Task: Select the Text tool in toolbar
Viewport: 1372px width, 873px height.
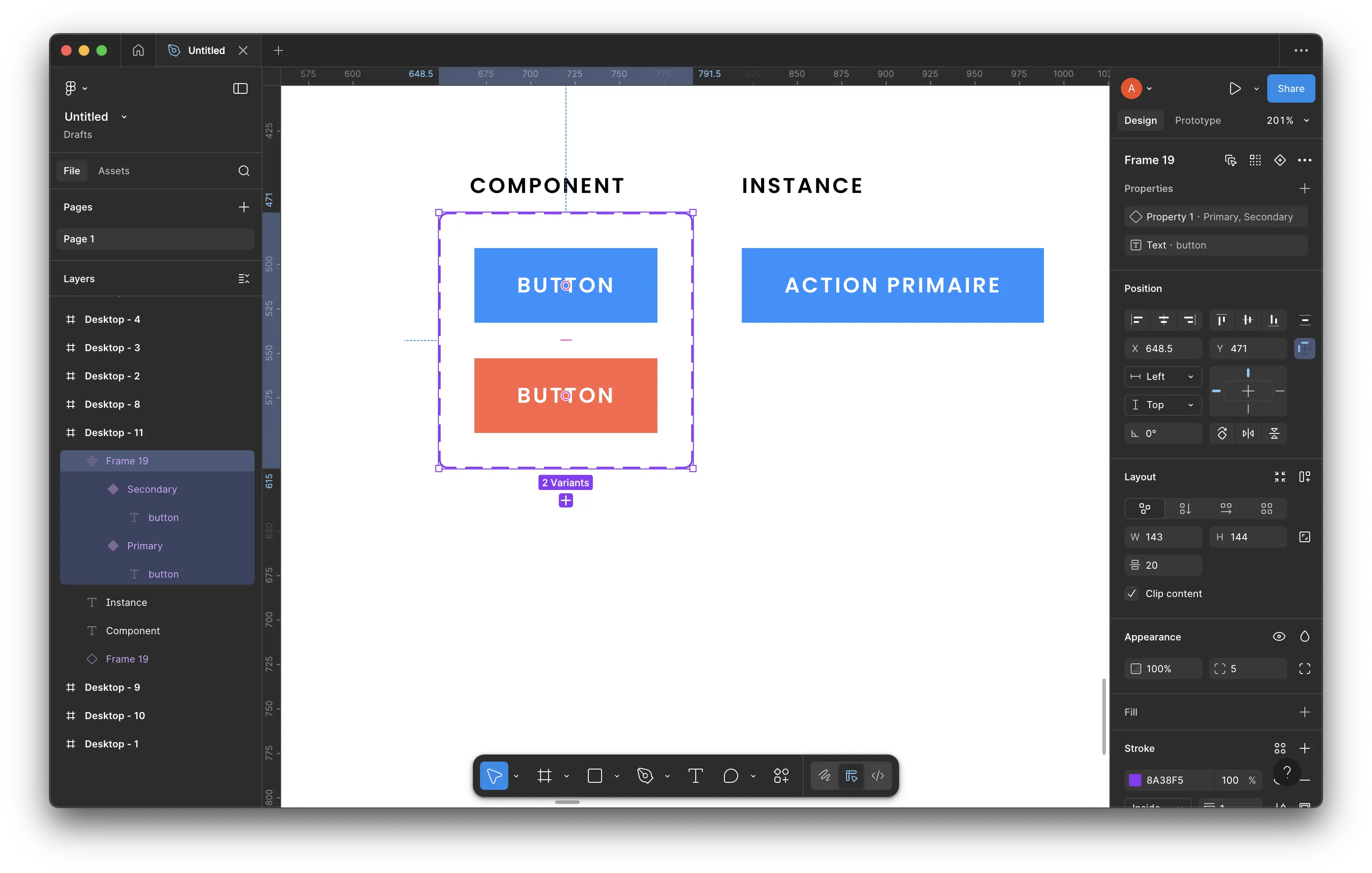Action: (x=695, y=776)
